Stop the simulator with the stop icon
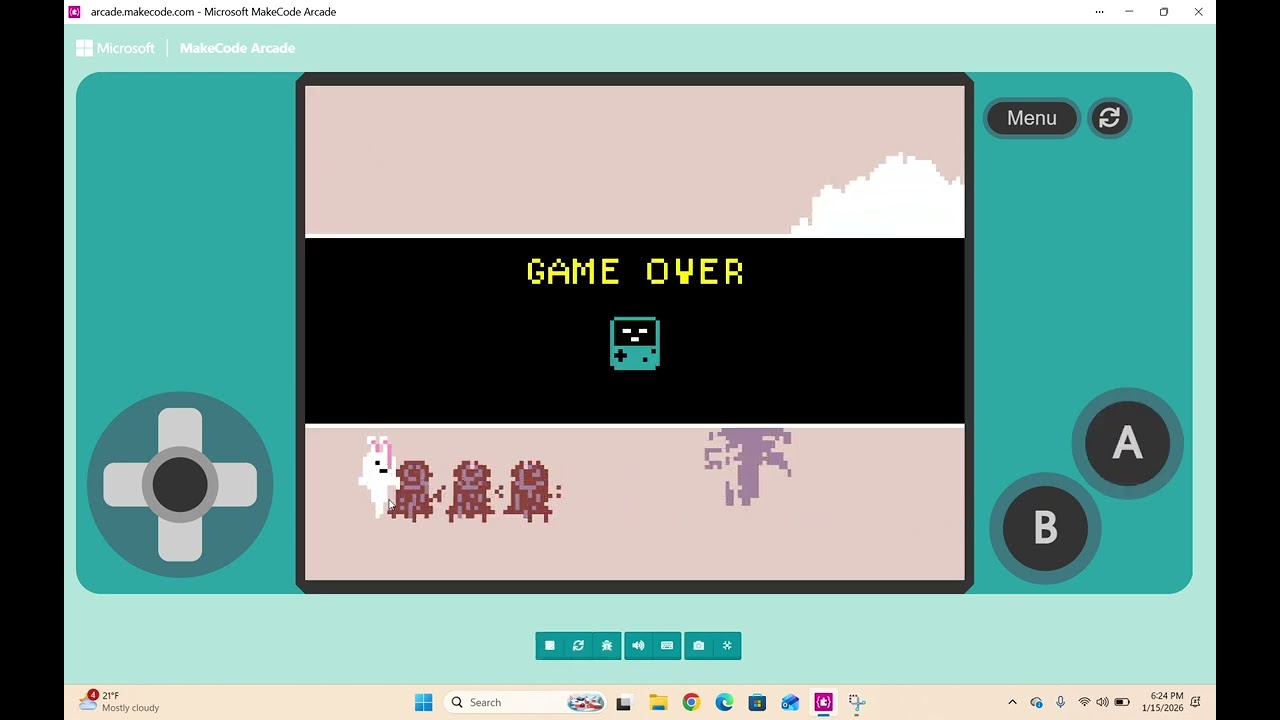1280x720 pixels. coord(549,646)
